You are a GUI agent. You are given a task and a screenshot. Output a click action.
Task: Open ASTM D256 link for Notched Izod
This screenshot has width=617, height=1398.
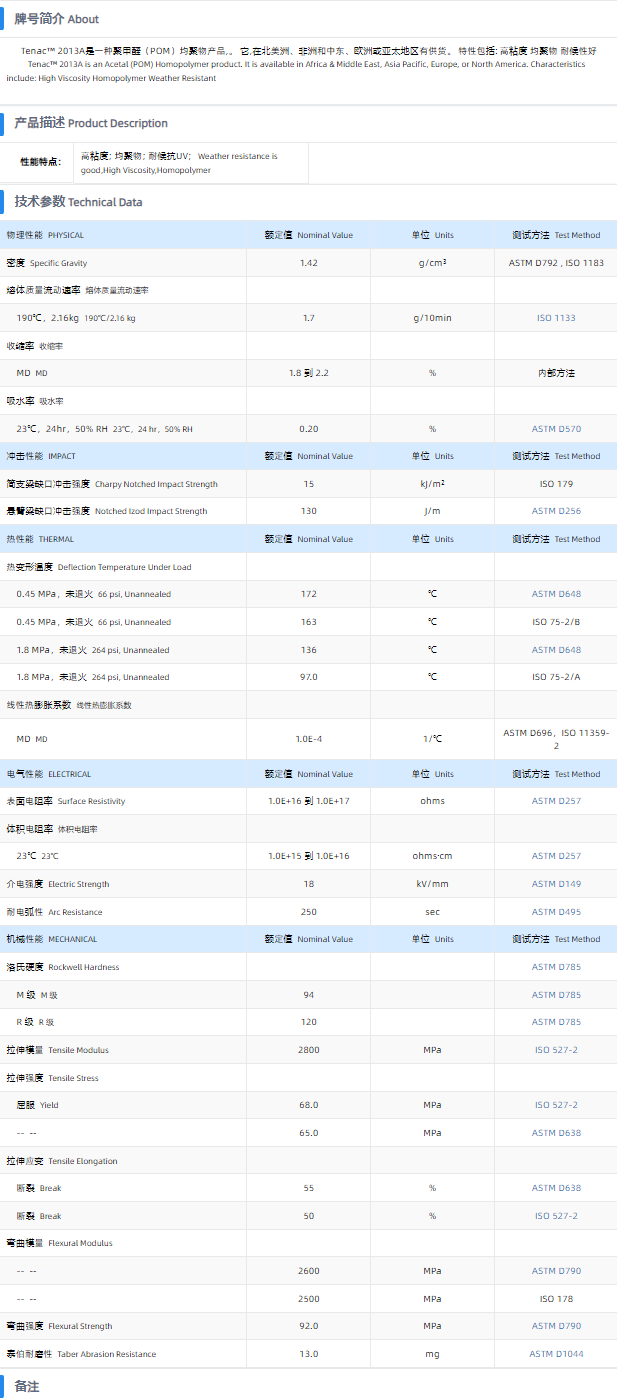pyautogui.click(x=556, y=511)
